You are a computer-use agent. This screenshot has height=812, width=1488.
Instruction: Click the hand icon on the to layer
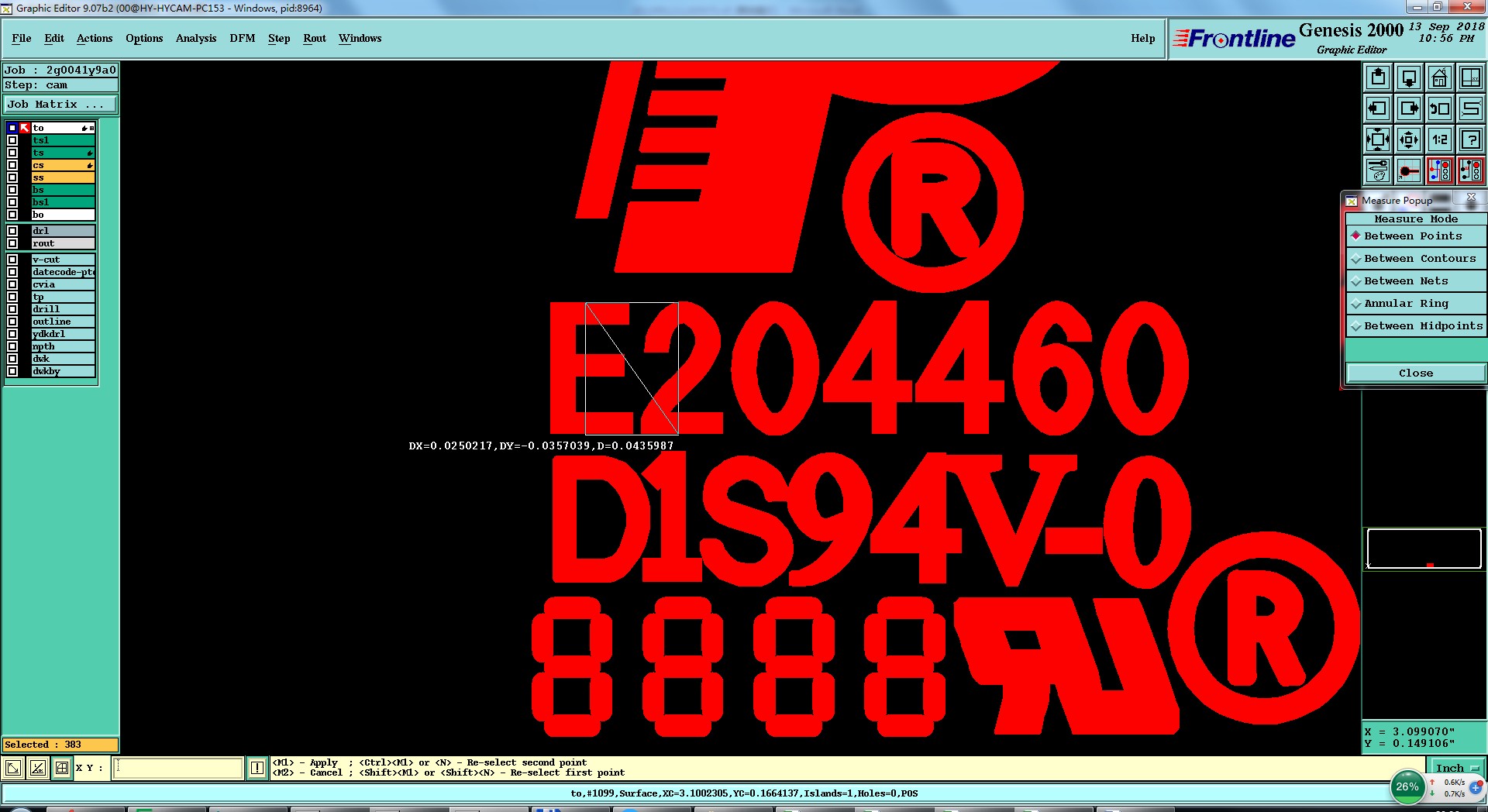(84, 128)
